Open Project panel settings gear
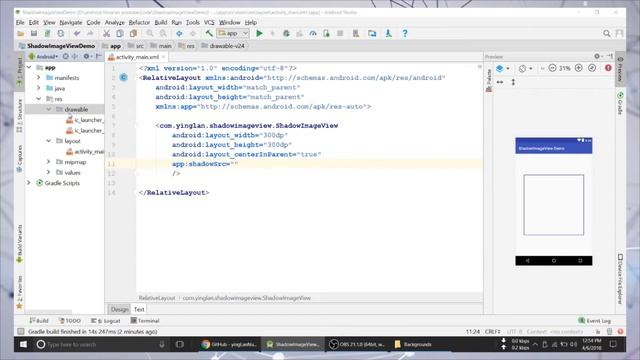This screenshot has width=640, height=360. [87, 56]
